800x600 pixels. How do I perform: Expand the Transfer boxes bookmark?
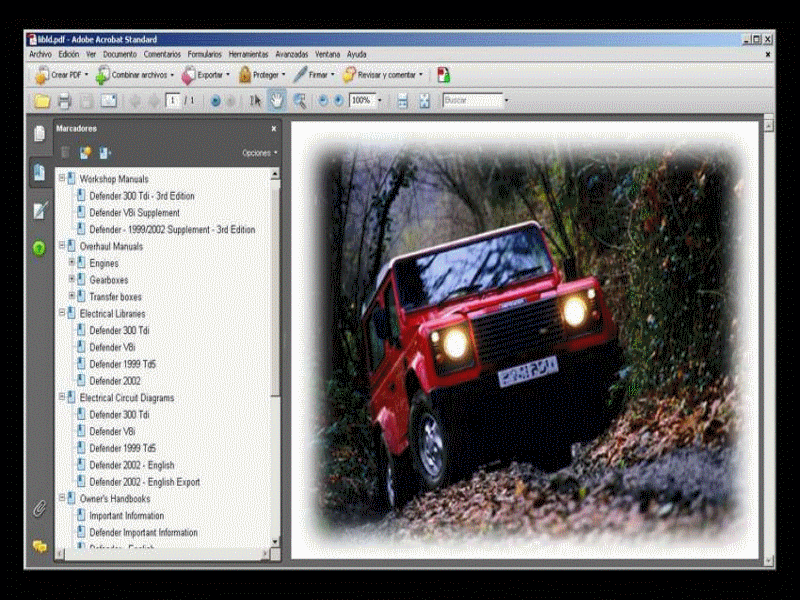(x=72, y=296)
